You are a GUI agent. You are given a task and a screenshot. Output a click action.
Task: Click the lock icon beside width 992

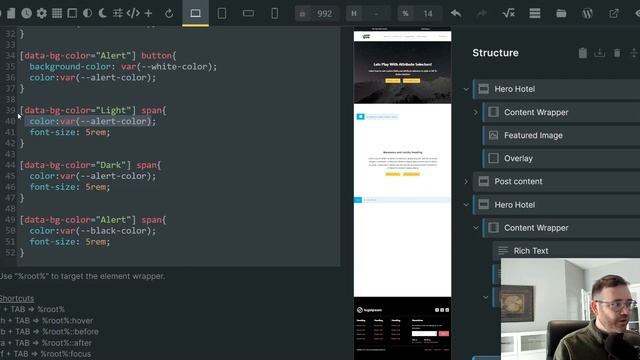point(302,14)
